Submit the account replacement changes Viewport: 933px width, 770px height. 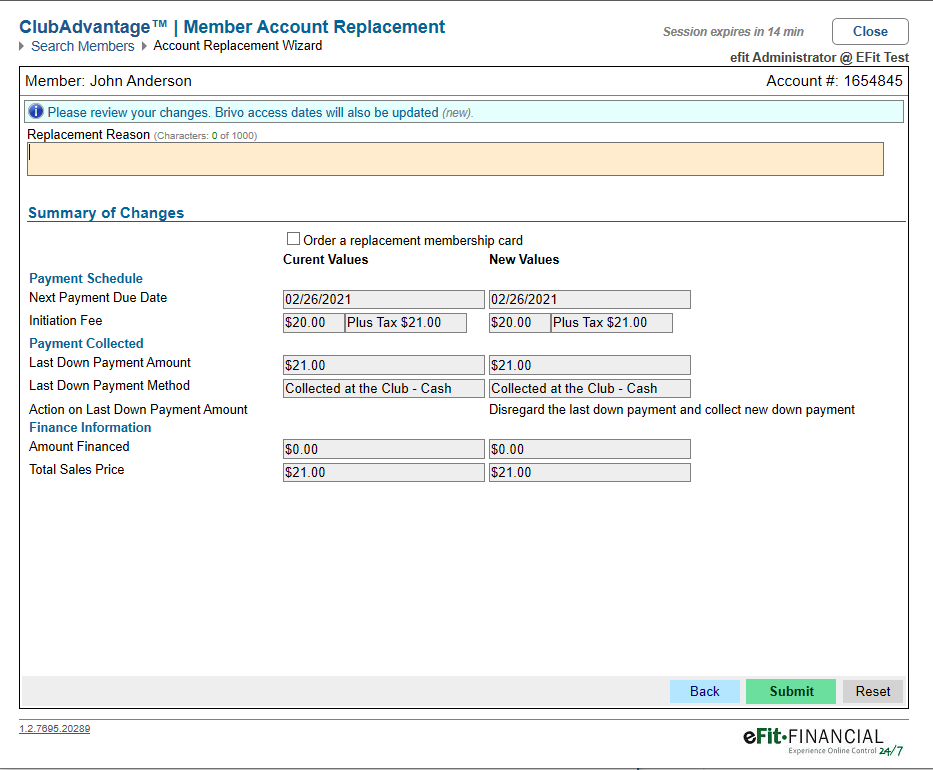pyautogui.click(x=791, y=691)
